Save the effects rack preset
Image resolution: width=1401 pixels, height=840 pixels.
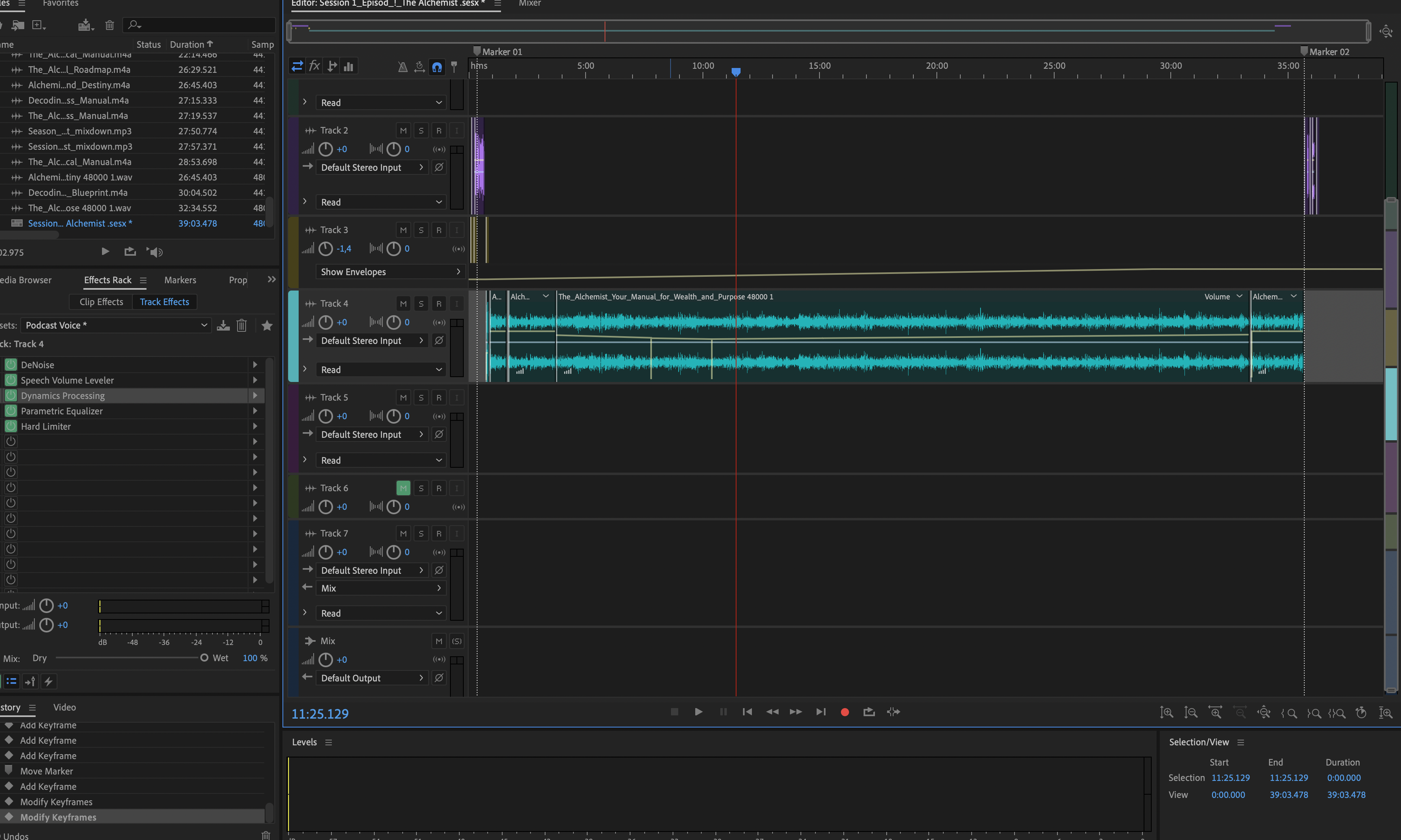[223, 325]
